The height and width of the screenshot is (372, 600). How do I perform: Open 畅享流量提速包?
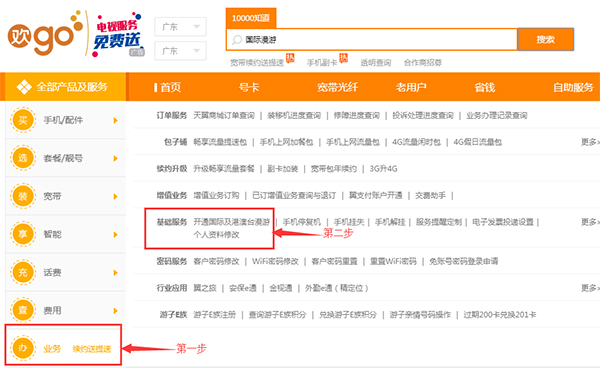(220, 142)
